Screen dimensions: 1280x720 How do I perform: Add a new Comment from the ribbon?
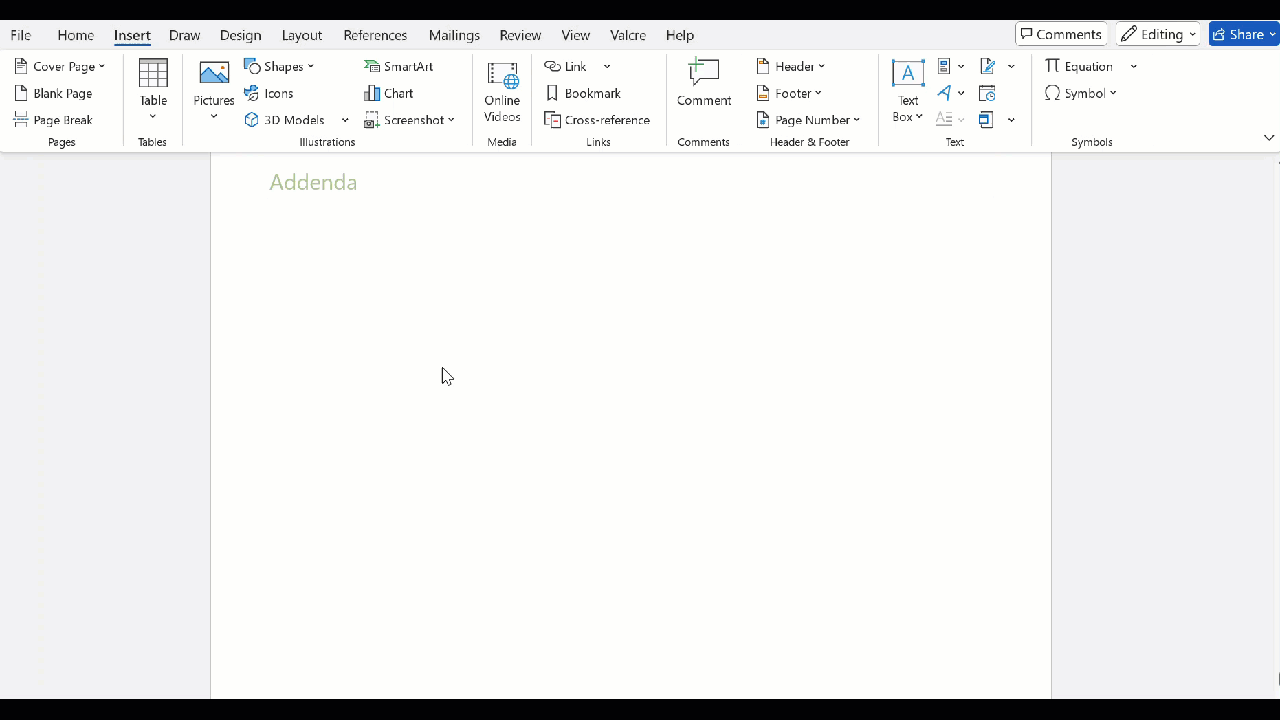coord(704,84)
